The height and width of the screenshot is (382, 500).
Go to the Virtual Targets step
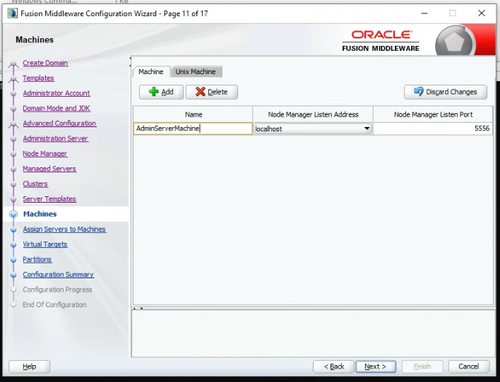tap(45, 244)
